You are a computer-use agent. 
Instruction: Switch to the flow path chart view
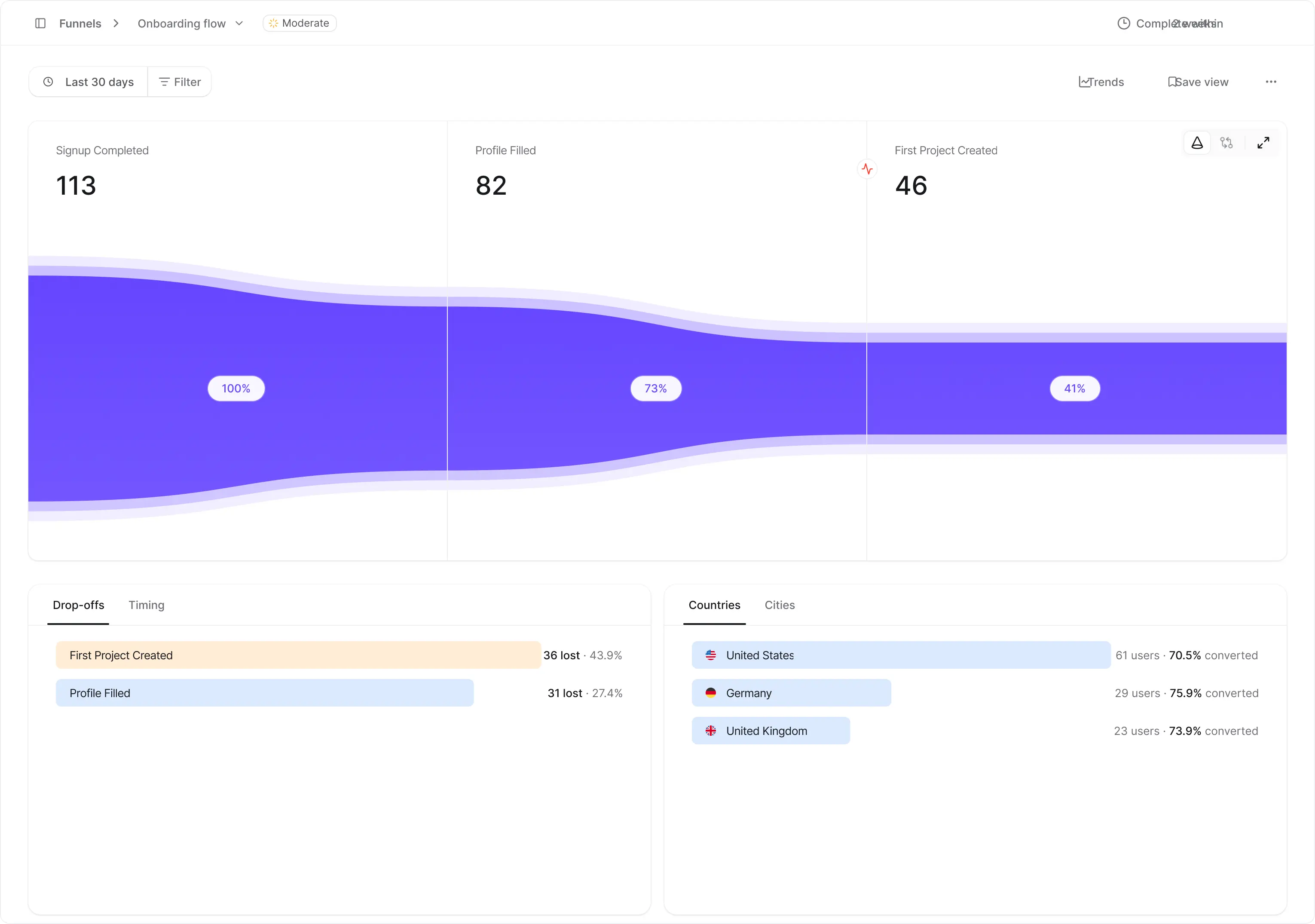1226,143
